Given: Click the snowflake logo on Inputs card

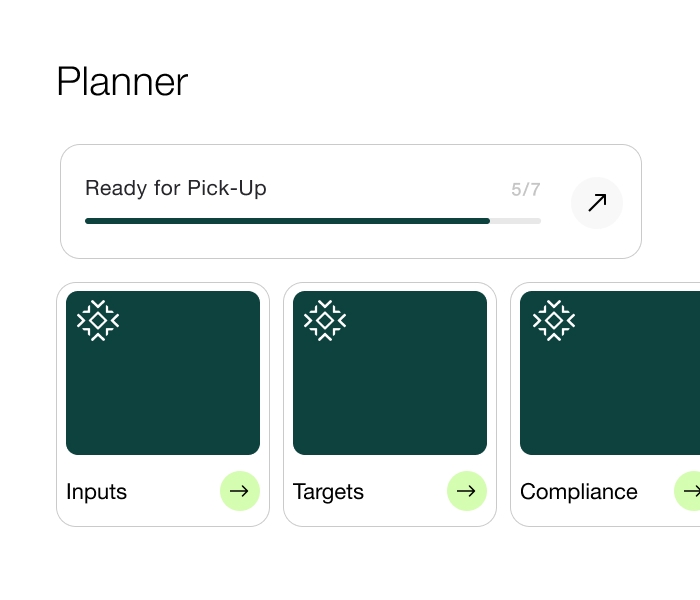Looking at the screenshot, I should pyautogui.click(x=98, y=320).
